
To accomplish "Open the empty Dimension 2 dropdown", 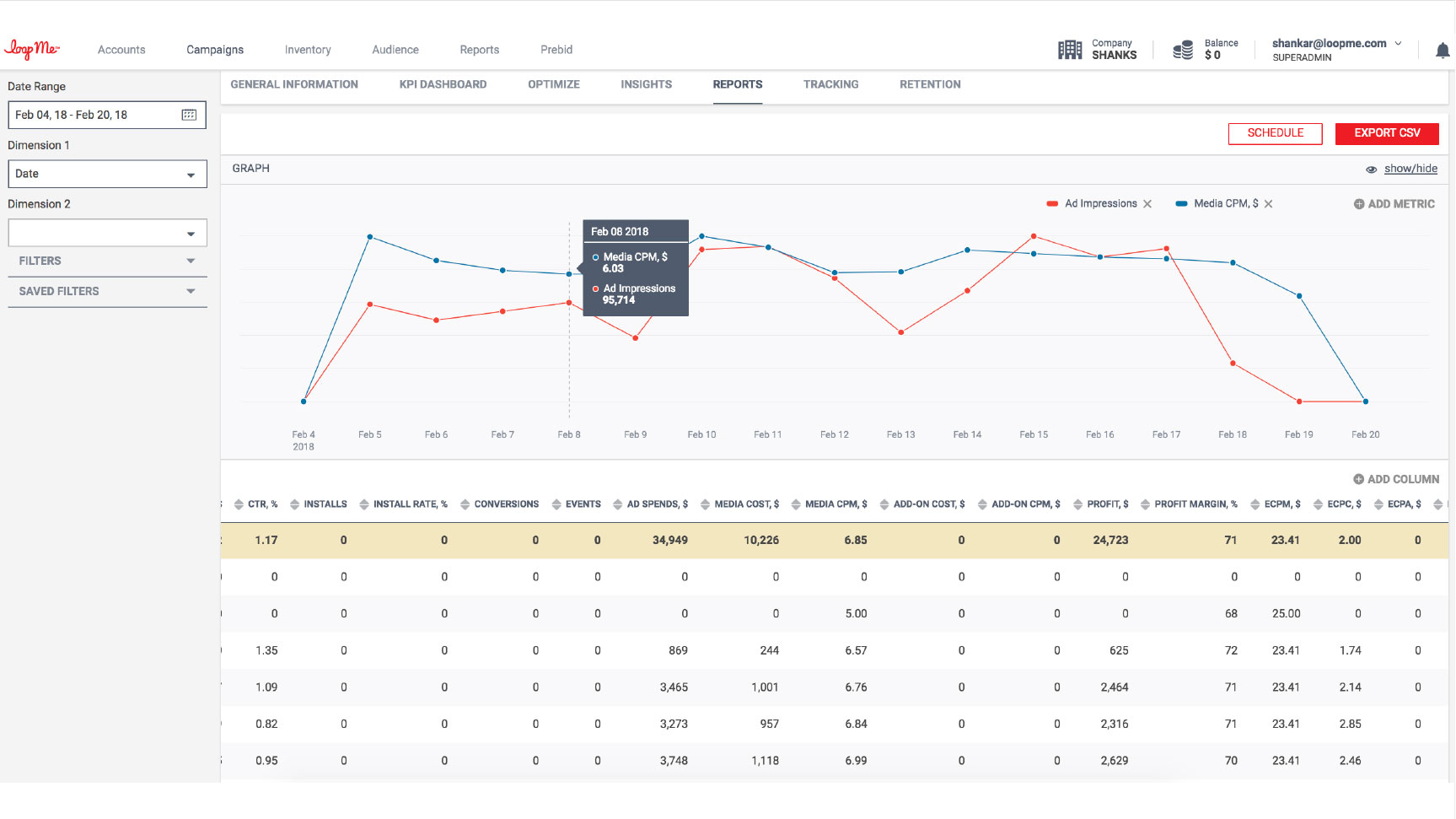I will [107, 233].
